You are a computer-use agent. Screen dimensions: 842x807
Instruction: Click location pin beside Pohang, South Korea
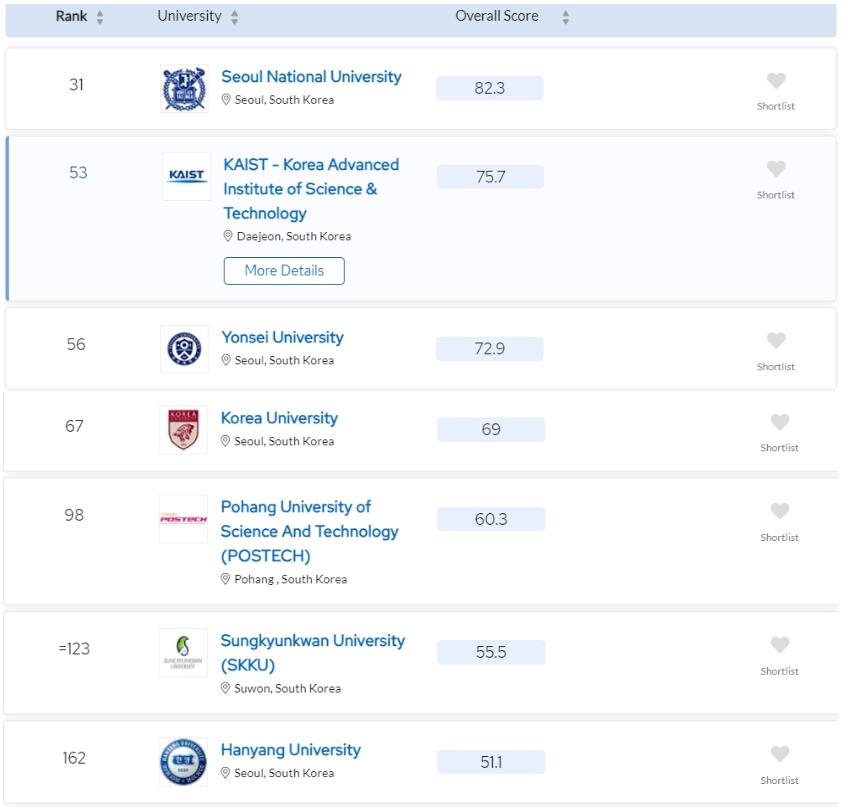[226, 579]
